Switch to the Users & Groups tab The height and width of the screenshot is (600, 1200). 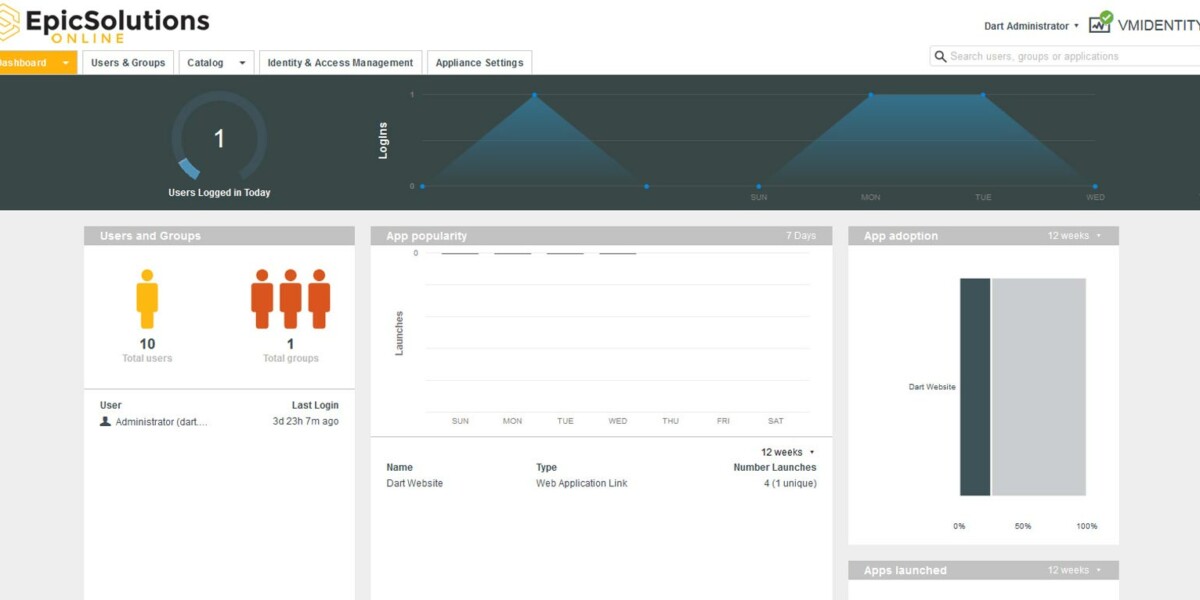(x=127, y=62)
